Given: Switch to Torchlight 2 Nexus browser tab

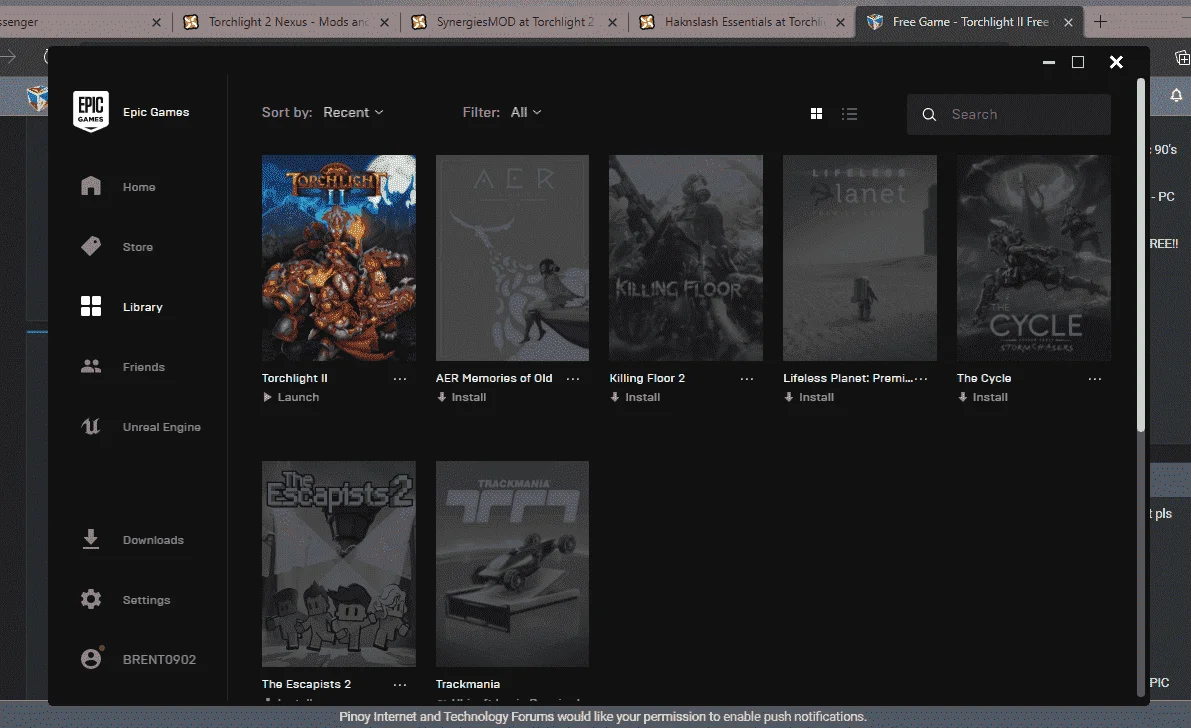Looking at the screenshot, I should click(288, 22).
